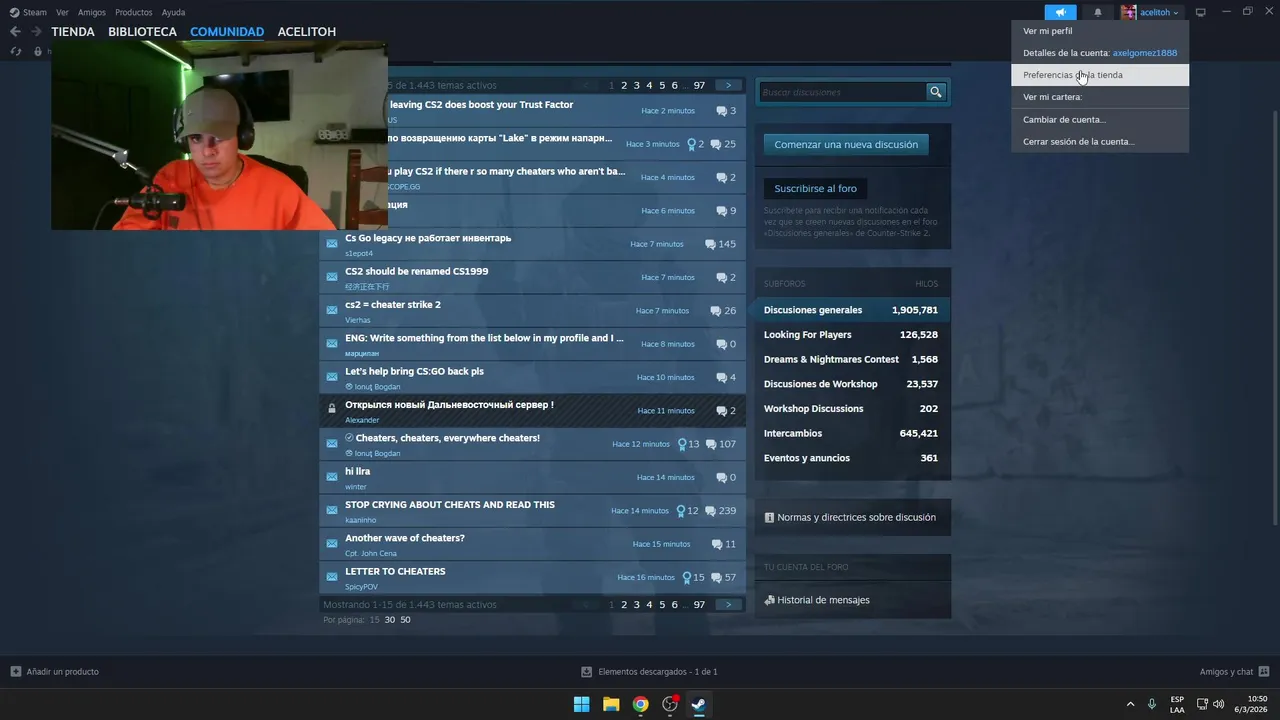Click the Buscar discusiones search field

point(843,92)
